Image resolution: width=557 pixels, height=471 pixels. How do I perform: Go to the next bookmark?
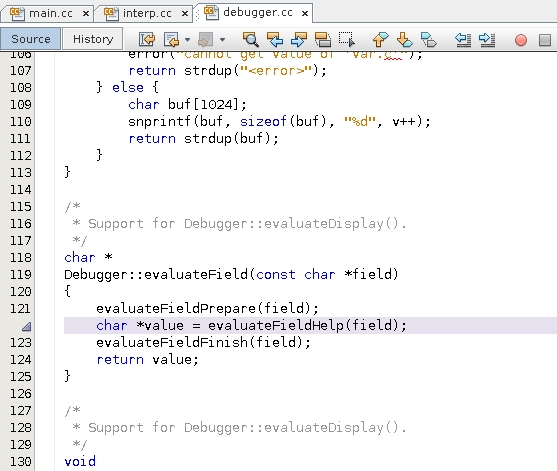(x=405, y=39)
